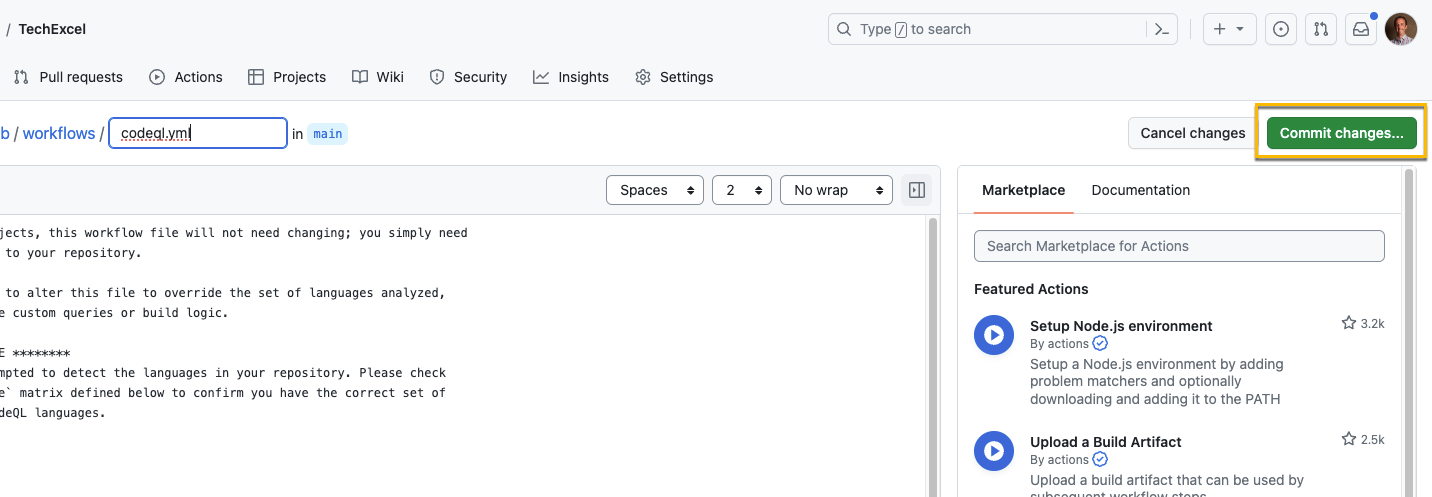Go to the Actions repository tab
1432x497 pixels.
(x=186, y=77)
